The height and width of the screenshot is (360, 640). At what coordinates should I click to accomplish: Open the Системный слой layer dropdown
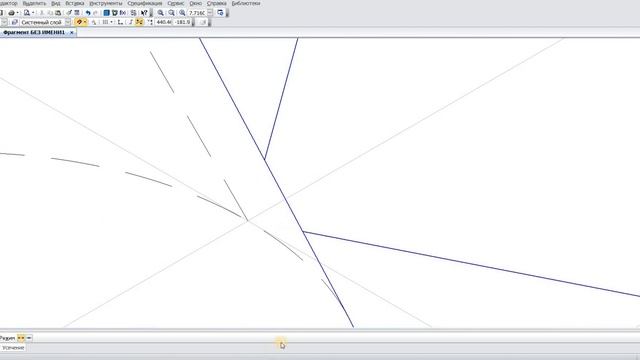68,22
